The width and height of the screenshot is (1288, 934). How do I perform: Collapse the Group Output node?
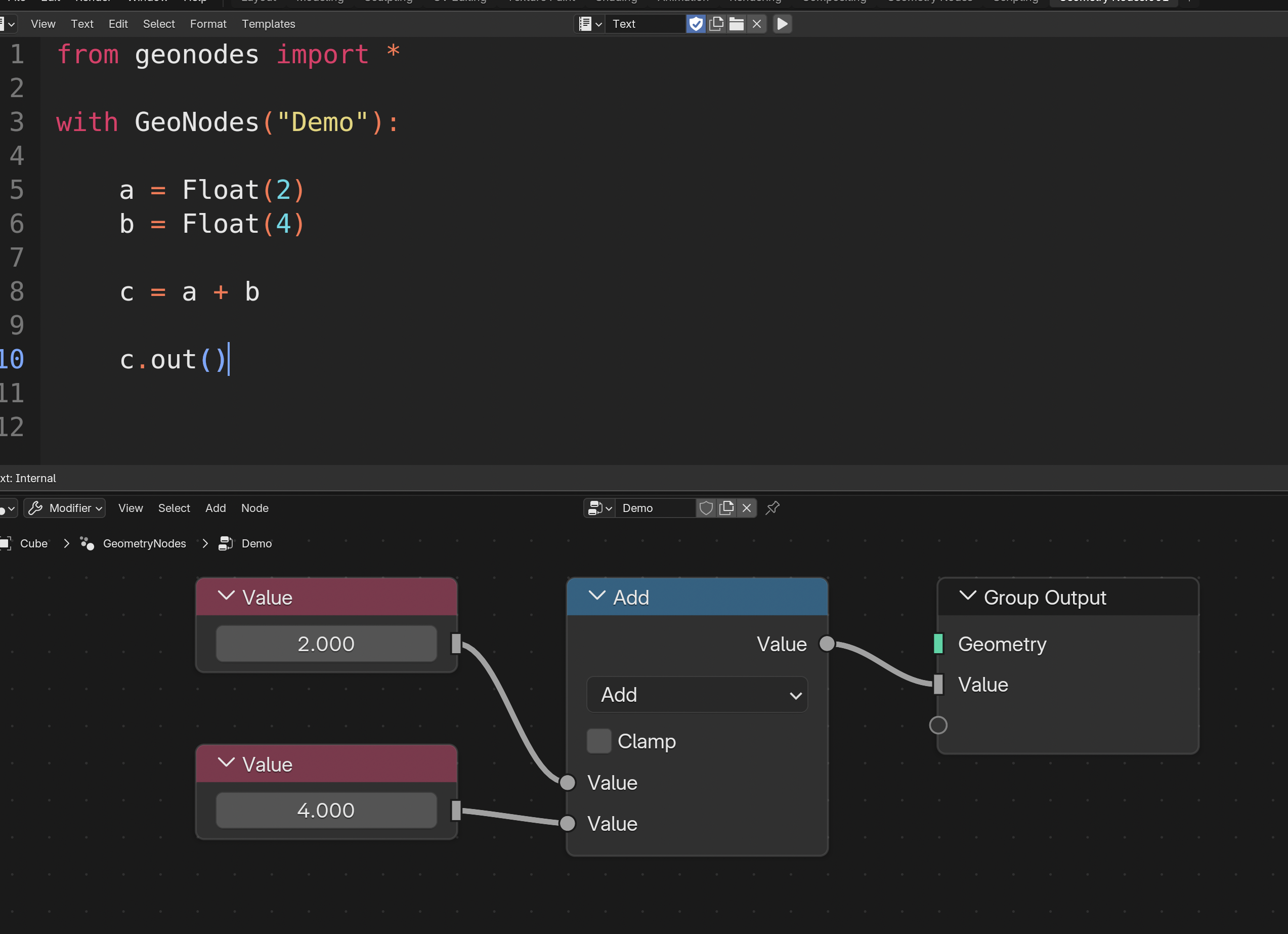pos(967,596)
